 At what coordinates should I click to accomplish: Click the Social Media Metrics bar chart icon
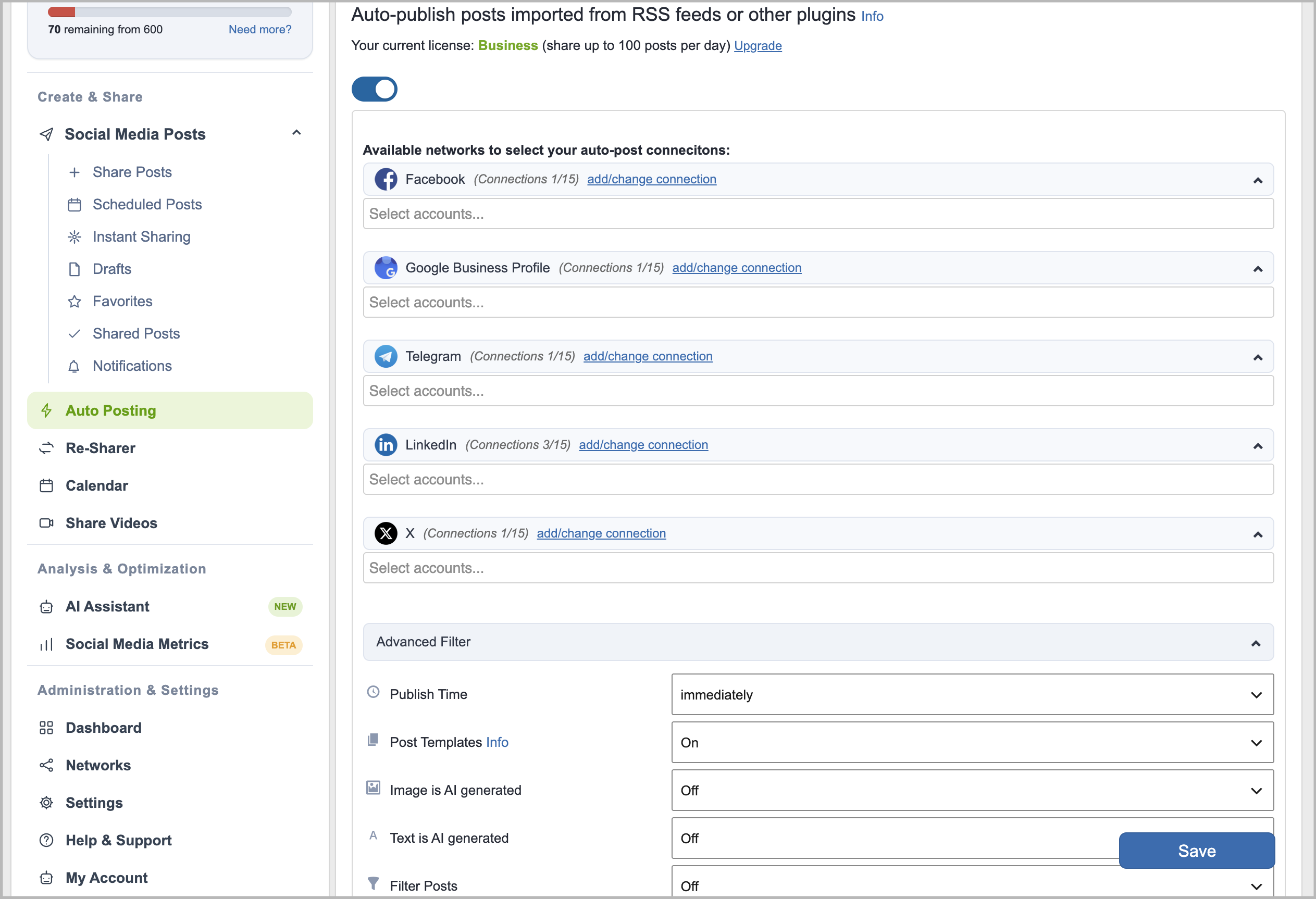46,644
